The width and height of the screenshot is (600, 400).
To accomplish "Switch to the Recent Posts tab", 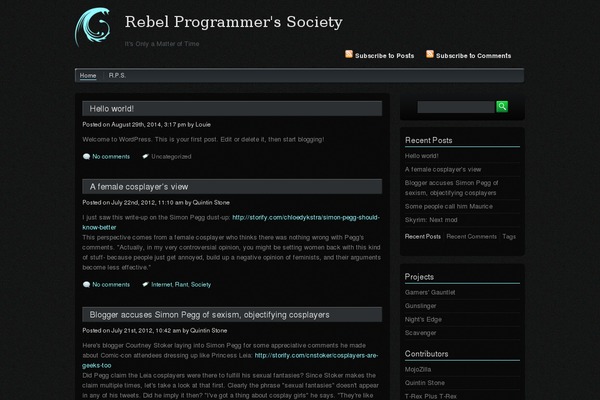I will point(423,237).
